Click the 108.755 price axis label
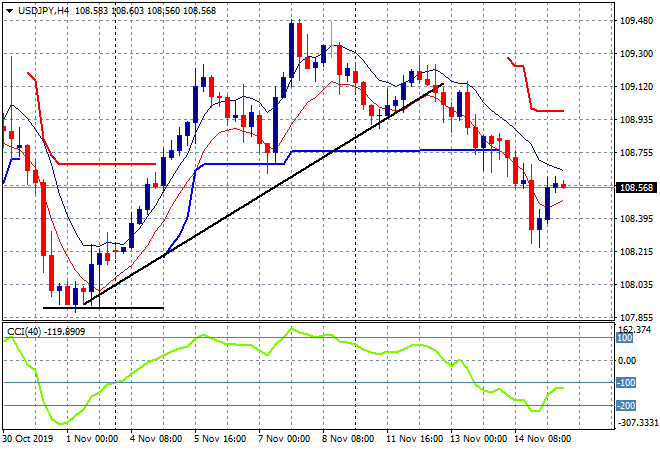This screenshot has width=660, height=450. coord(636,152)
